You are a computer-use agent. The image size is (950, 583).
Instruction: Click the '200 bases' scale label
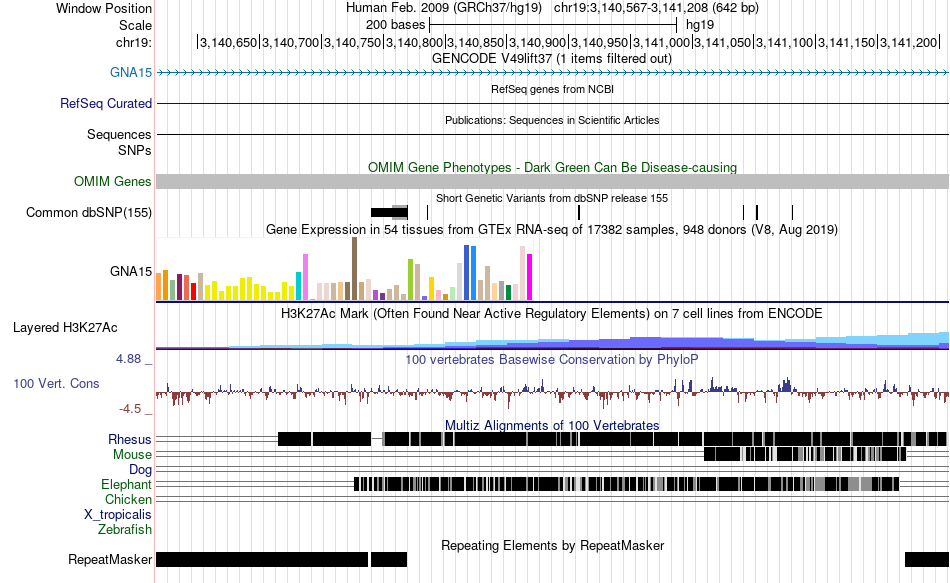coord(395,25)
